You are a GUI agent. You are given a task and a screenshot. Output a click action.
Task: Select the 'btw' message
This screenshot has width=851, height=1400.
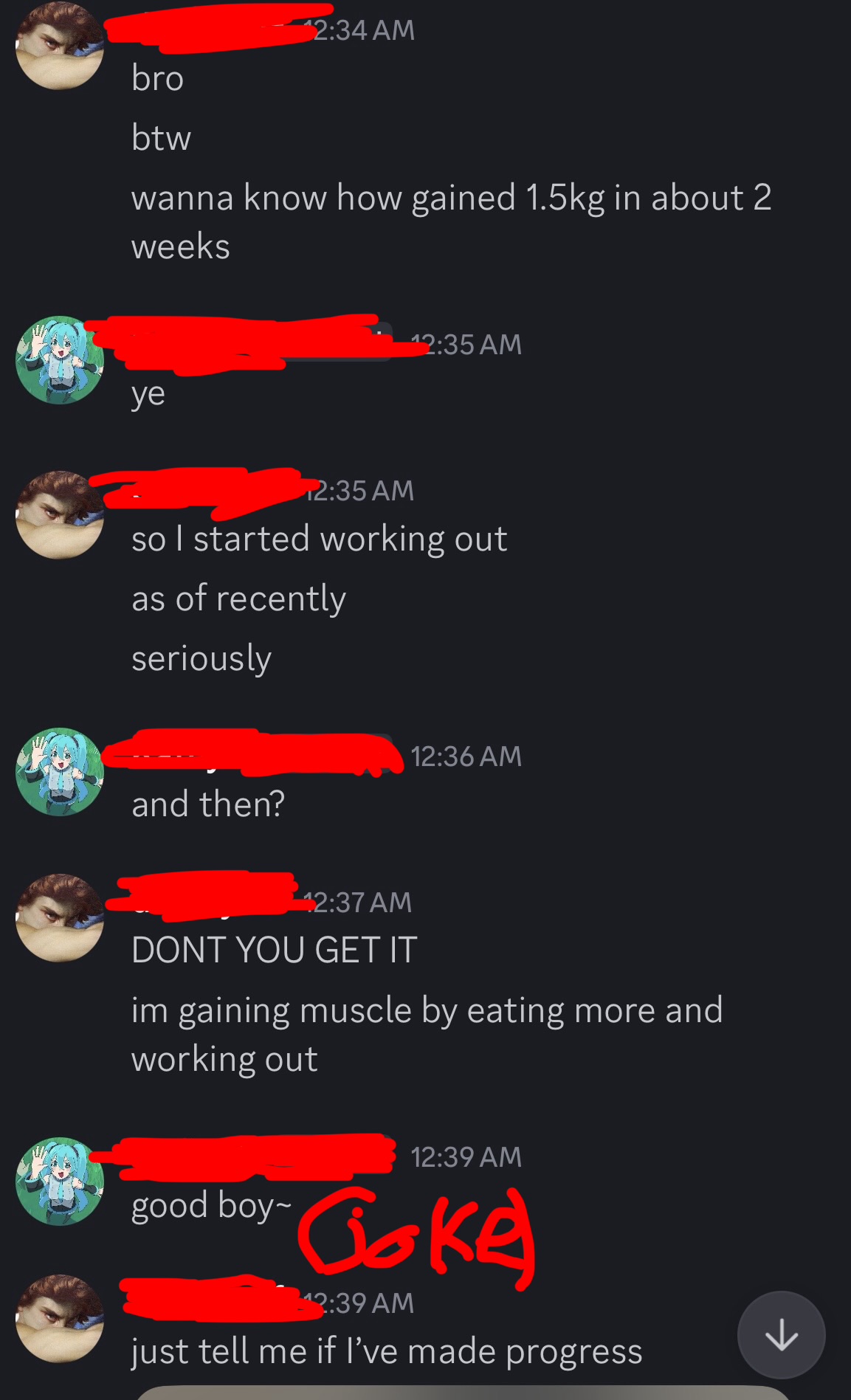point(161,137)
